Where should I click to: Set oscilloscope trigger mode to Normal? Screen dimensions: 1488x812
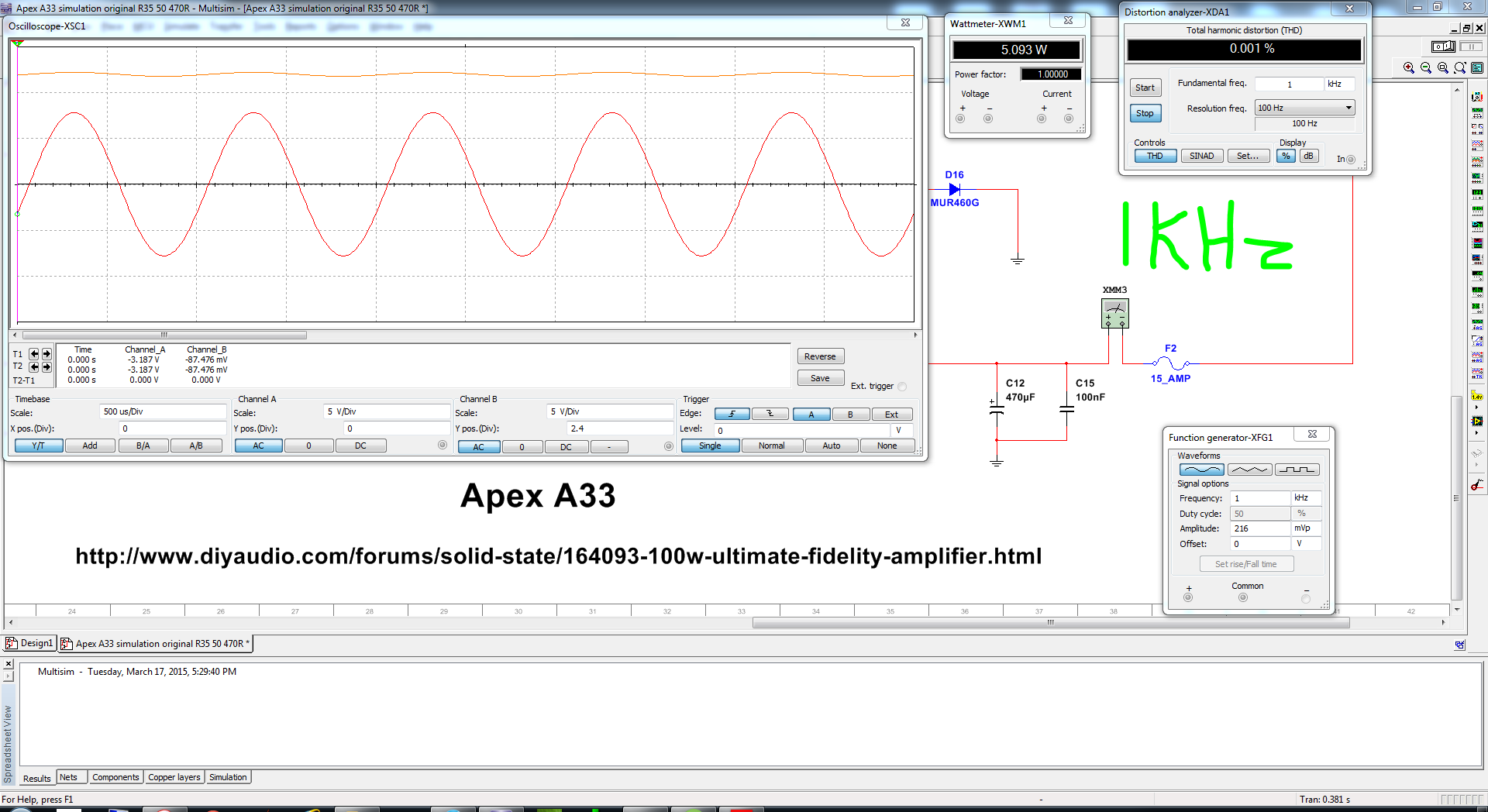click(771, 446)
